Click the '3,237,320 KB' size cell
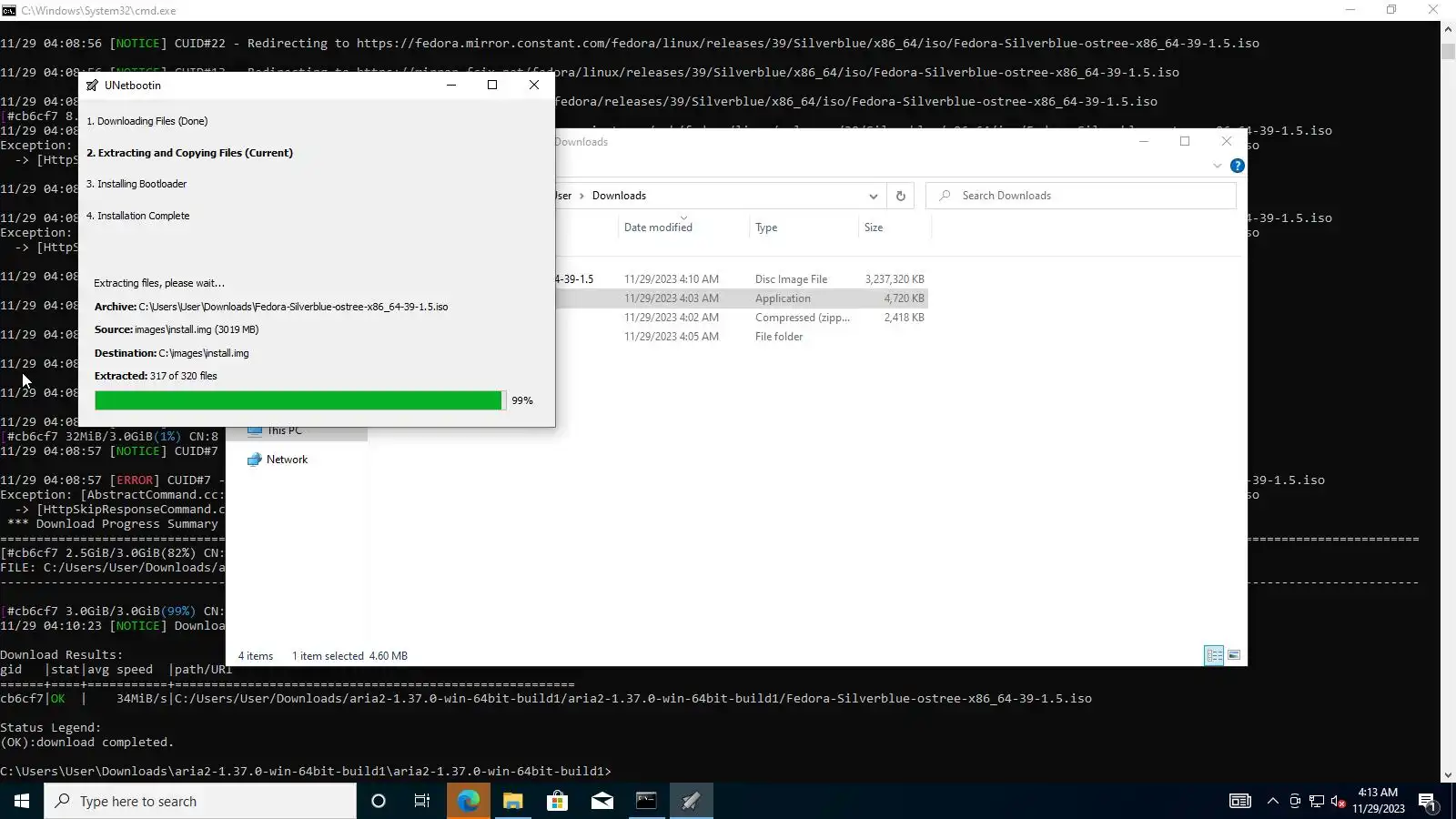 (895, 279)
